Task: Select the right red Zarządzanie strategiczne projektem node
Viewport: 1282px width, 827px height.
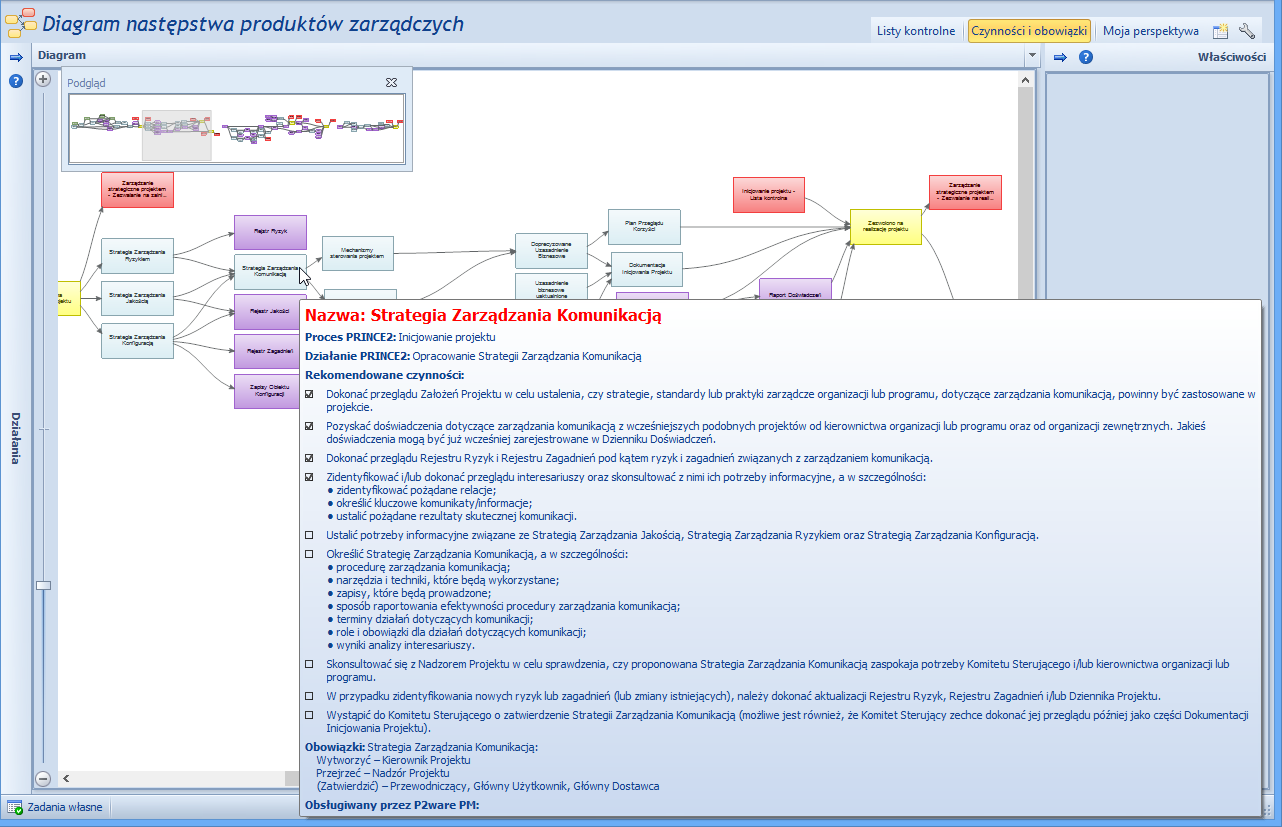Action: (965, 192)
